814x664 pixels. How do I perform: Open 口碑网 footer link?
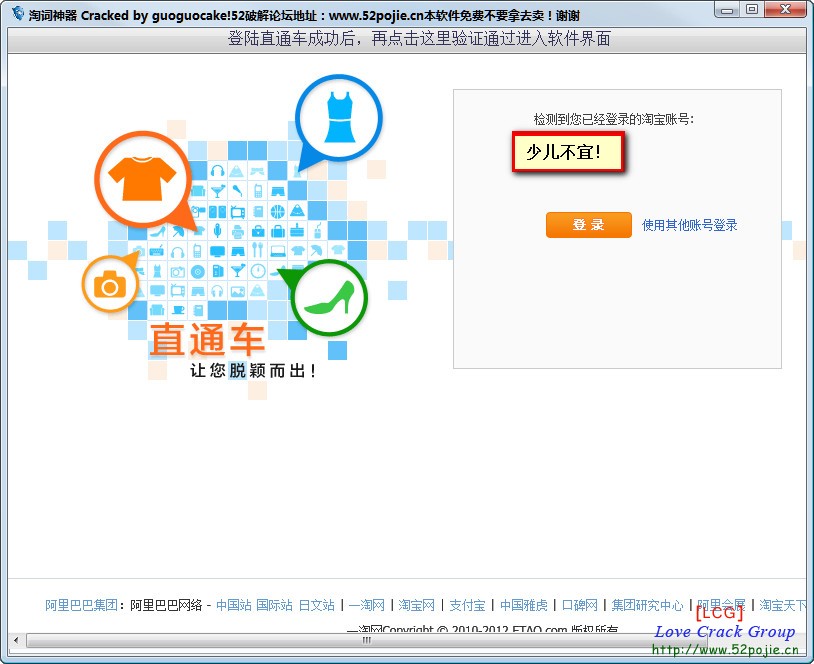point(580,605)
